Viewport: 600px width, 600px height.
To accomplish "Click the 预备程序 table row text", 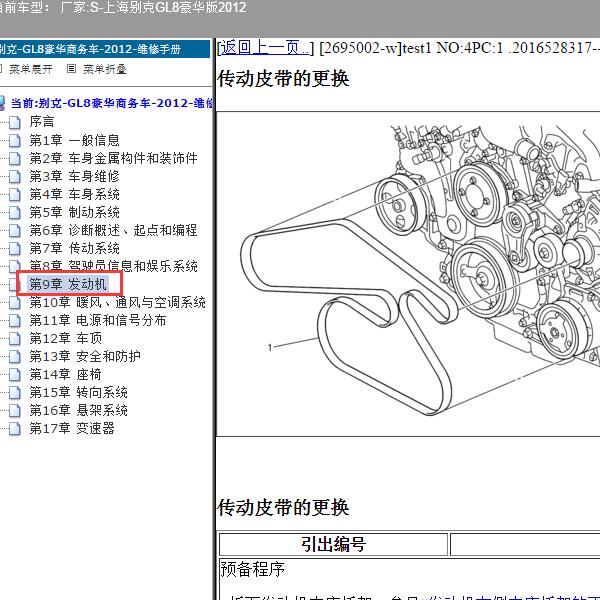I will coord(252,569).
